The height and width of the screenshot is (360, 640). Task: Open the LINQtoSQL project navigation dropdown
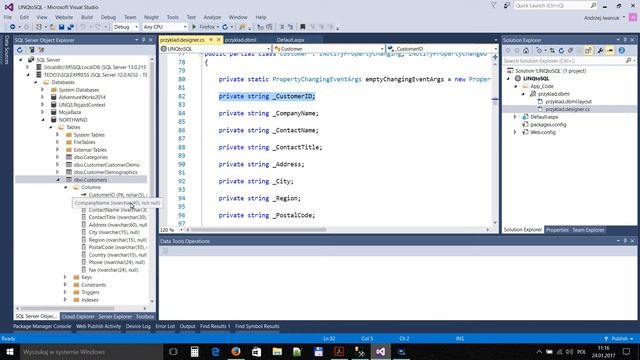click(216, 49)
